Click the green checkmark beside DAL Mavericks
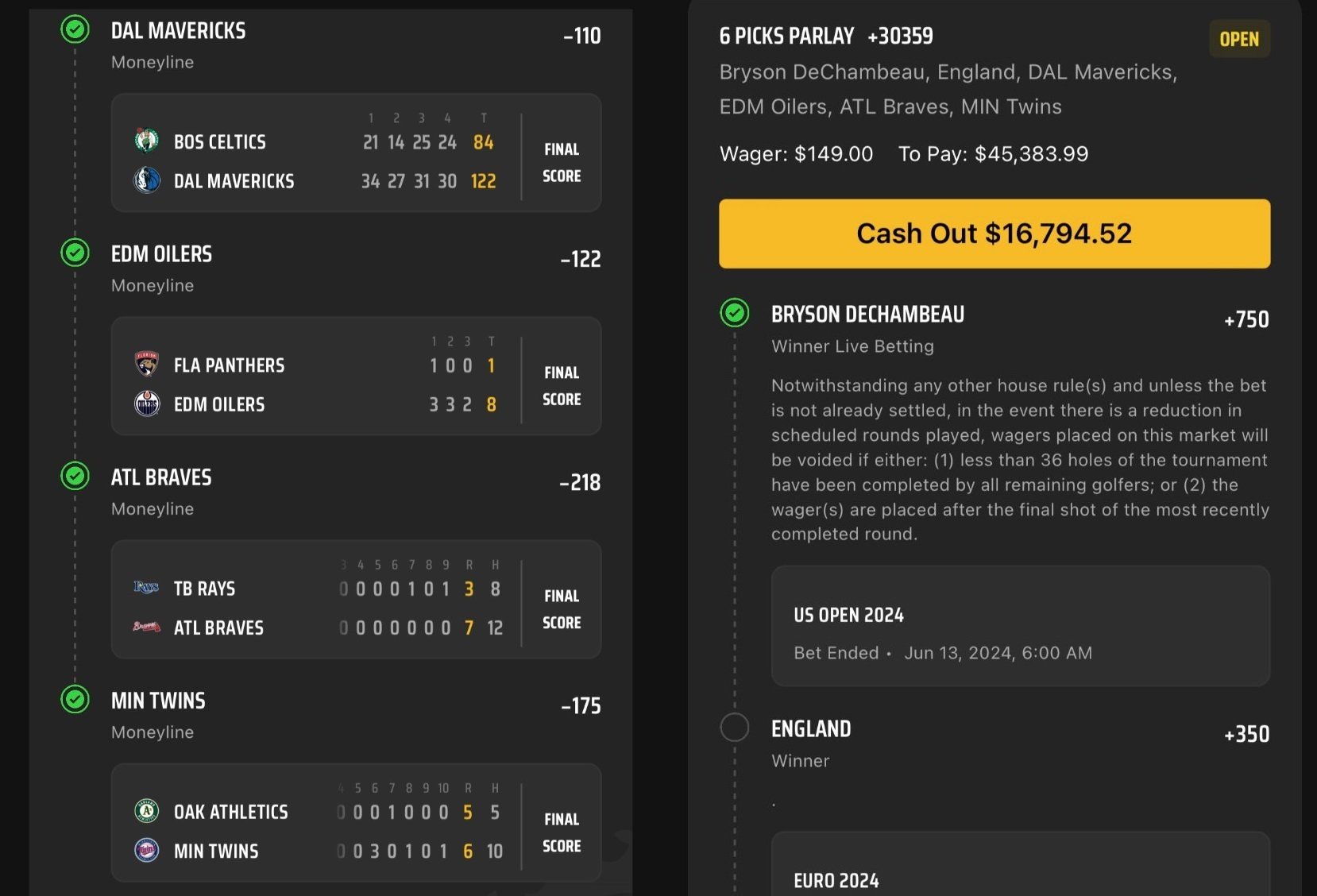 click(x=75, y=30)
